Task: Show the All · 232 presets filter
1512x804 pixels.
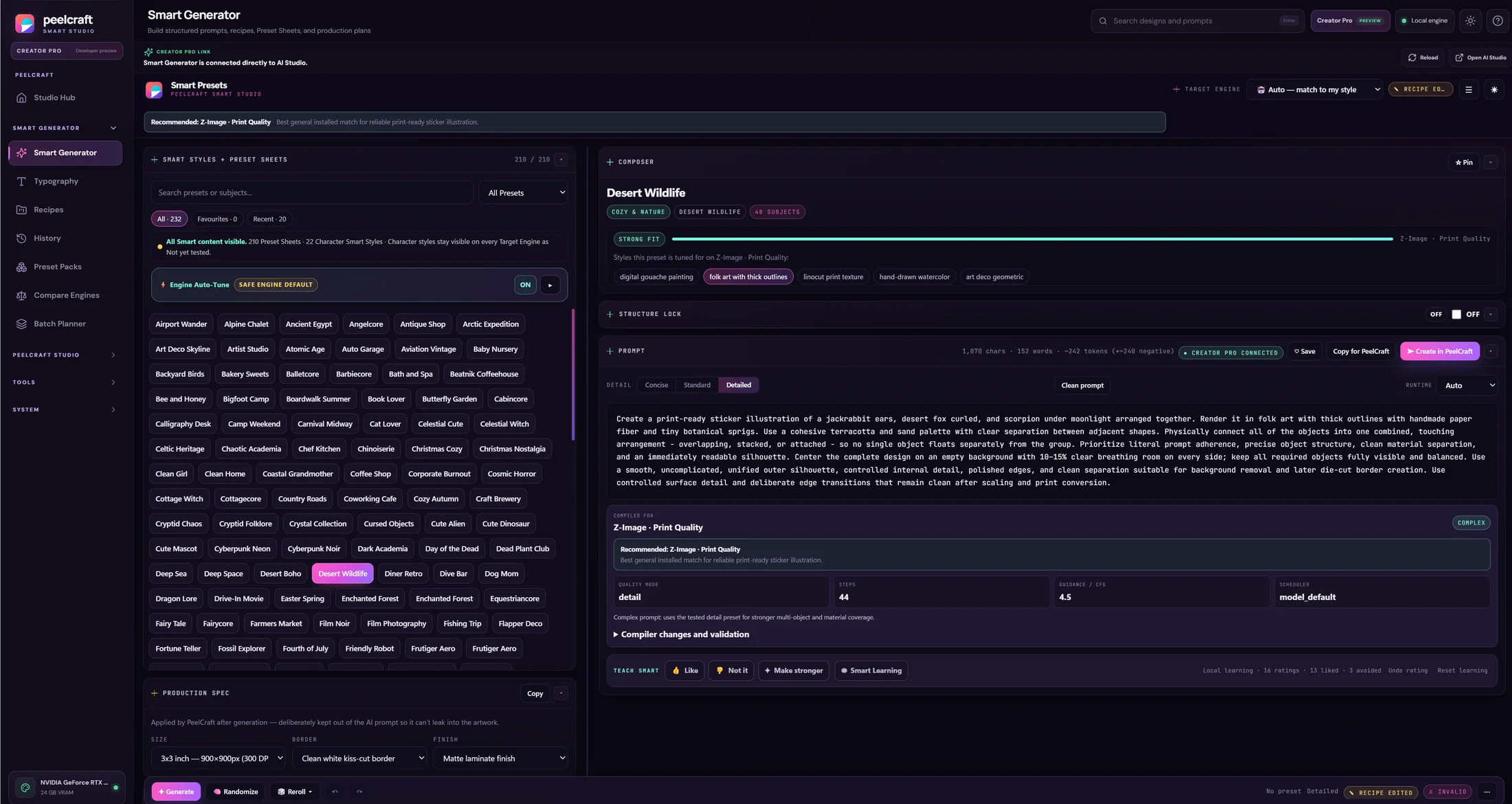Action: point(169,219)
